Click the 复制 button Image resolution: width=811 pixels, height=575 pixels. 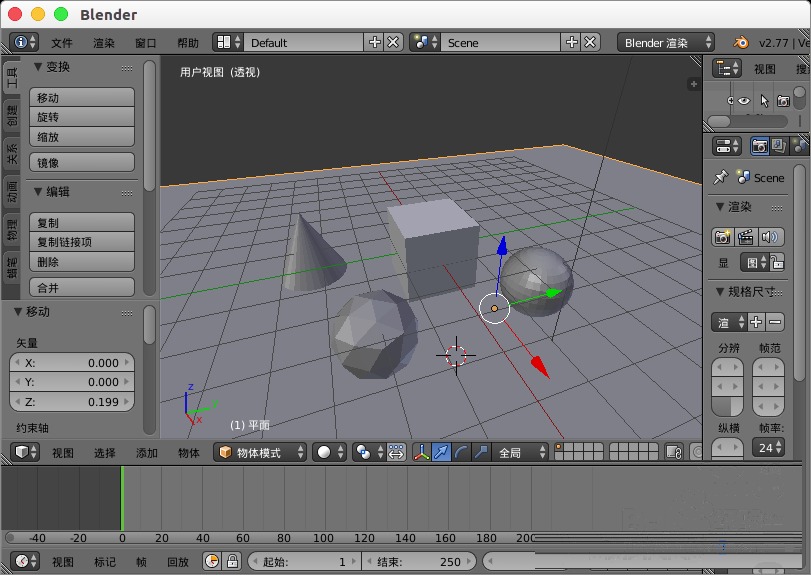tap(82, 223)
